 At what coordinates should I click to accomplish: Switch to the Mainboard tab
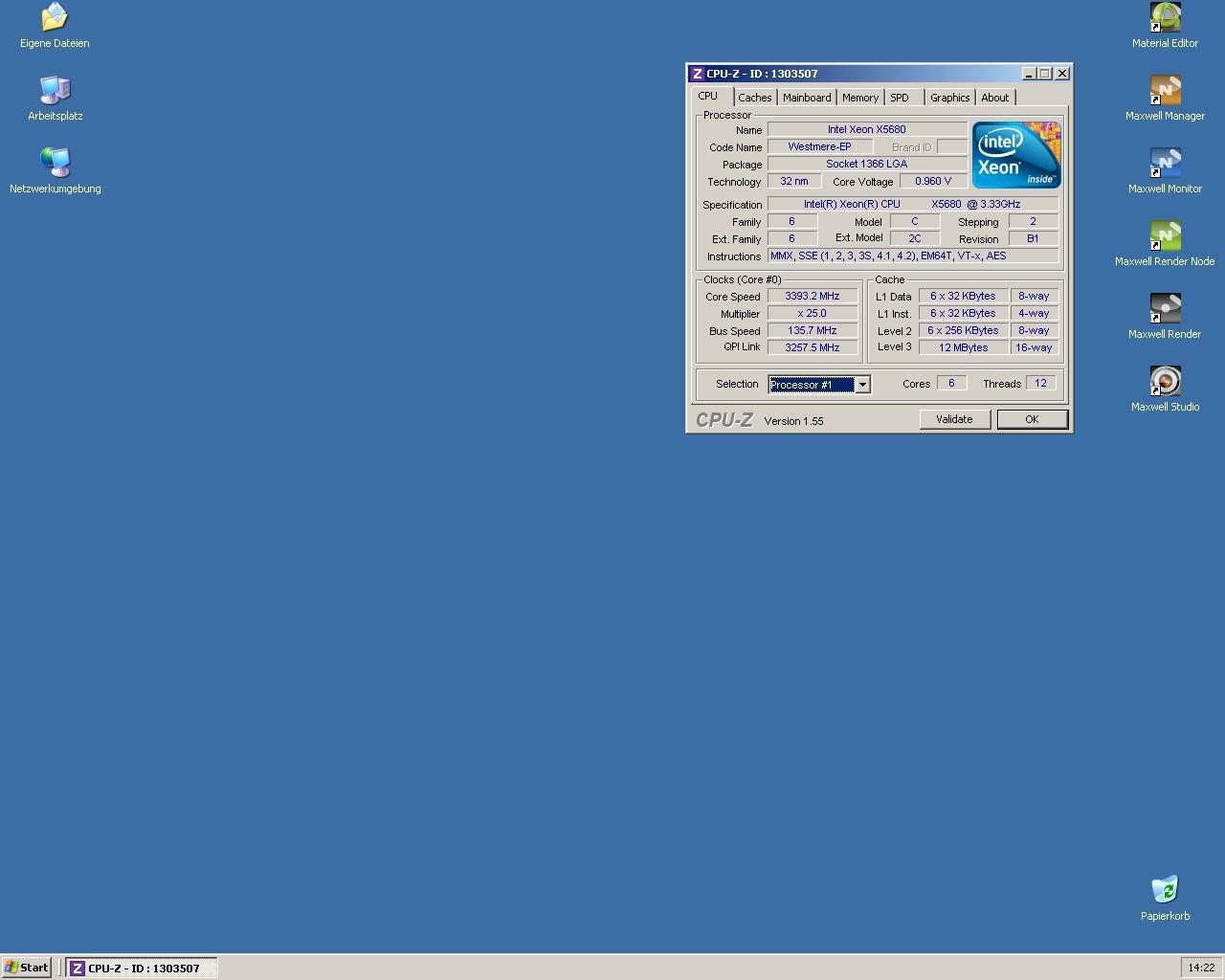pos(807,98)
